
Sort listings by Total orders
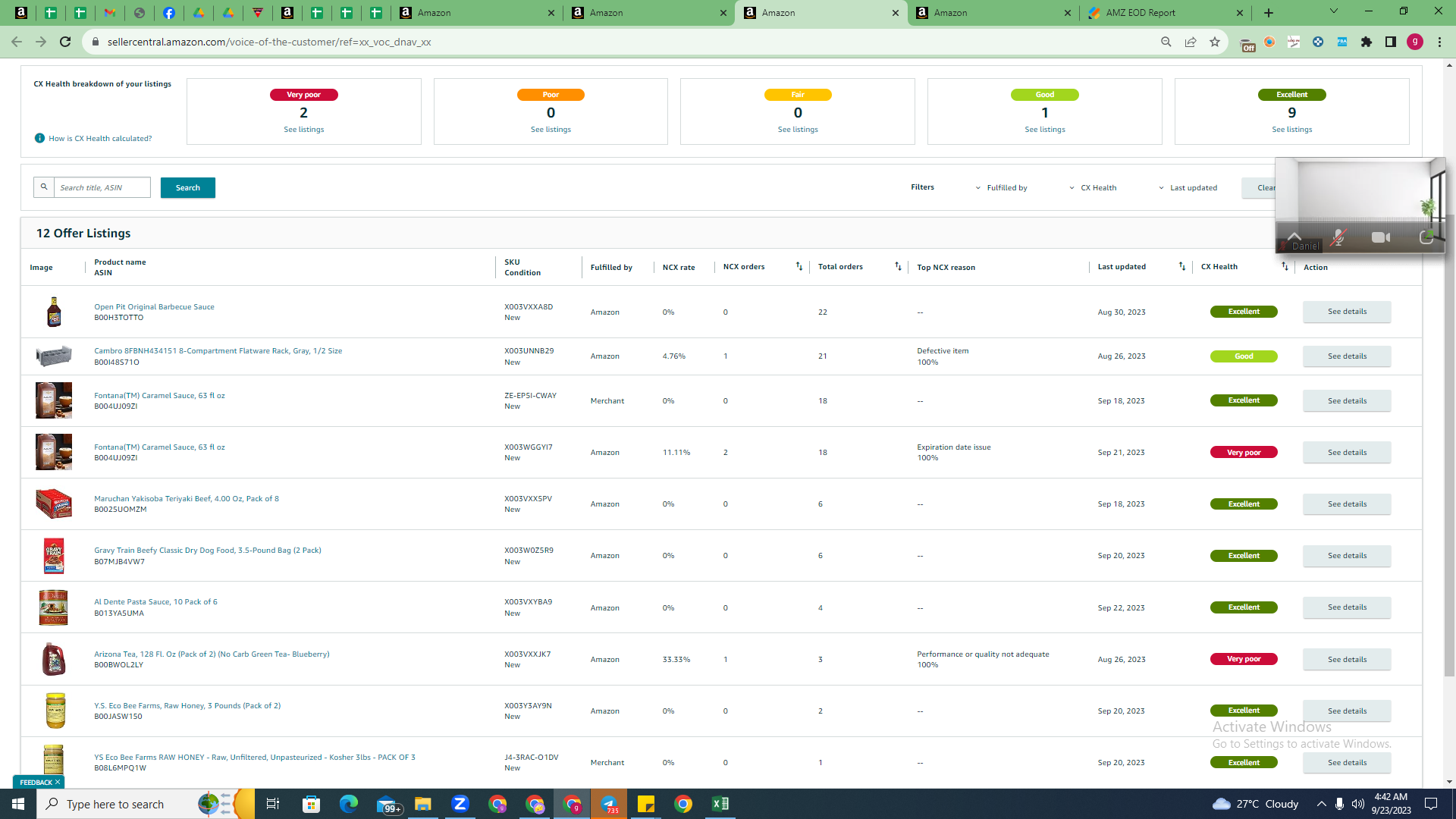click(x=899, y=266)
